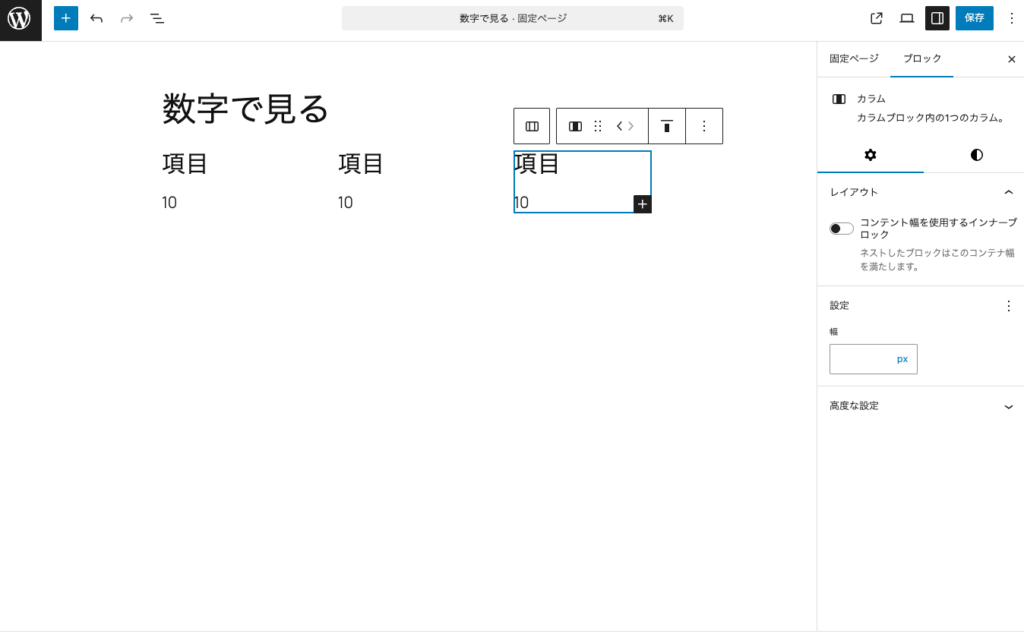Open block toolbar options menu
The height and width of the screenshot is (634, 1024).
click(704, 126)
